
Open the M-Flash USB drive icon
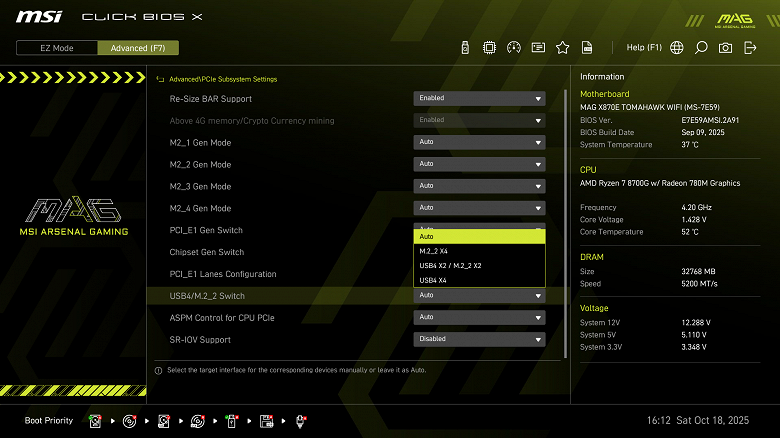tap(465, 48)
